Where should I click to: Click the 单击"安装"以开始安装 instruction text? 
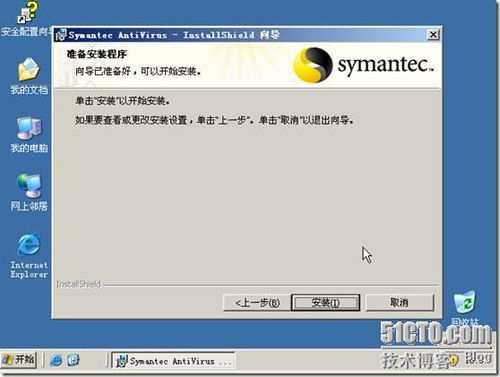pyautogui.click(x=123, y=100)
